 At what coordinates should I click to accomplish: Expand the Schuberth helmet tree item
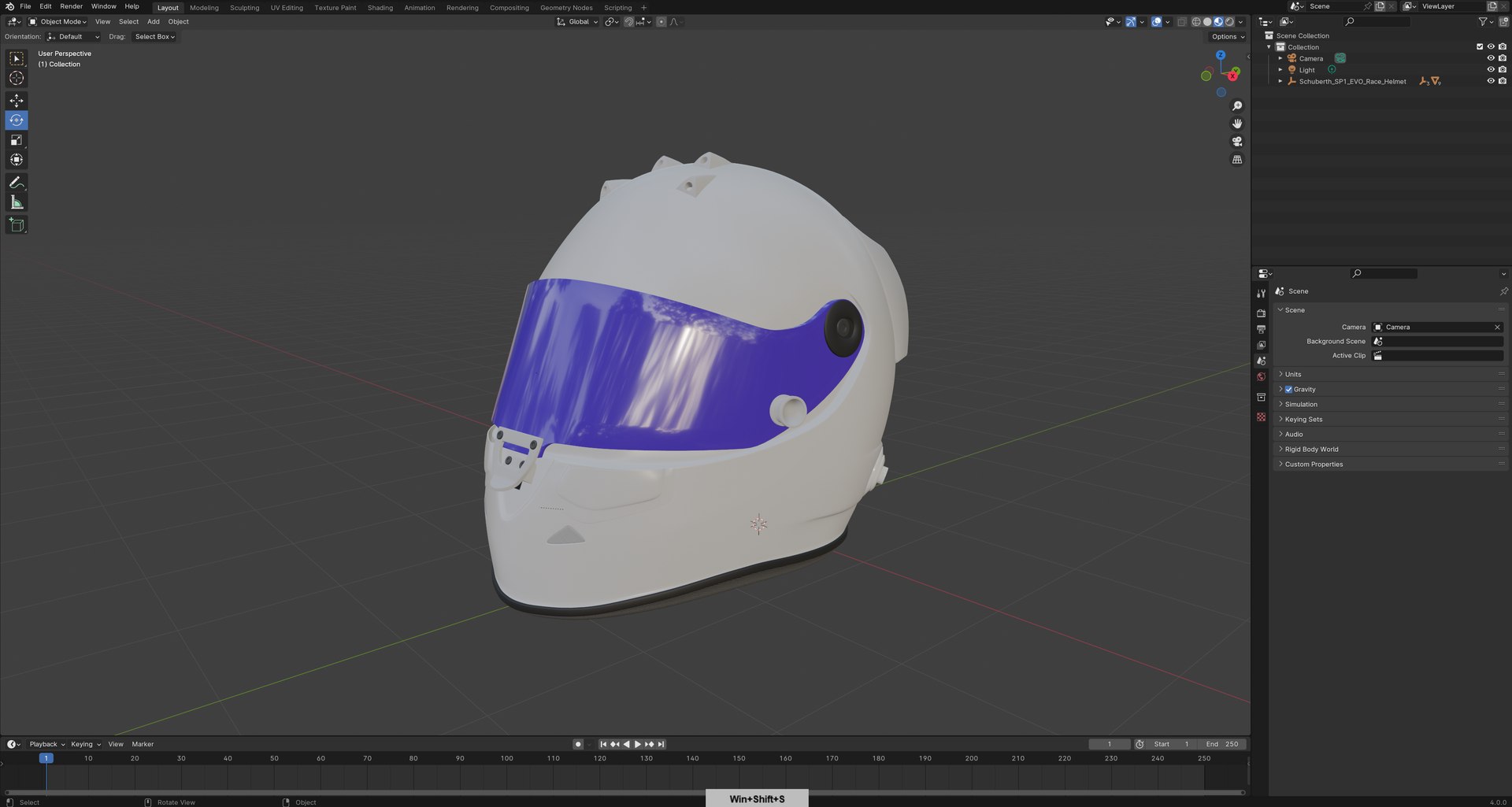tap(1280, 81)
